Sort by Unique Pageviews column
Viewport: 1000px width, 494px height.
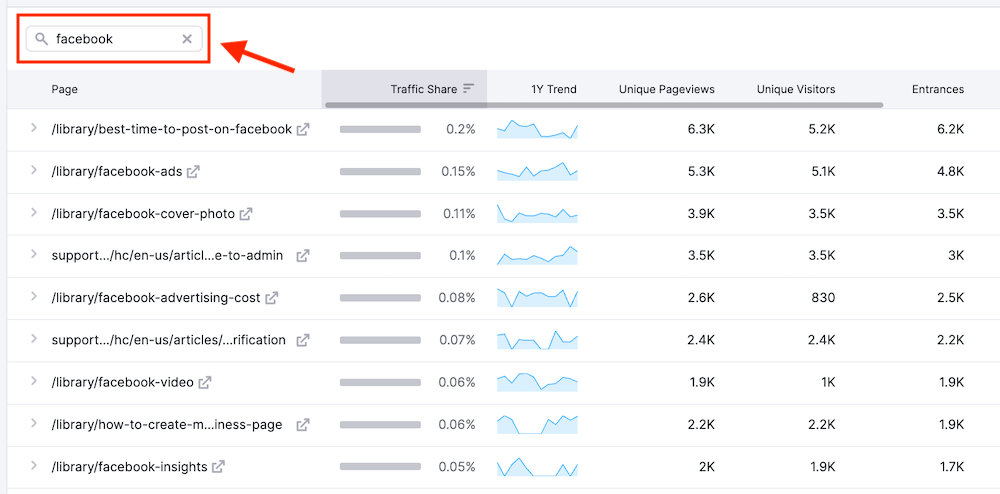(x=666, y=89)
